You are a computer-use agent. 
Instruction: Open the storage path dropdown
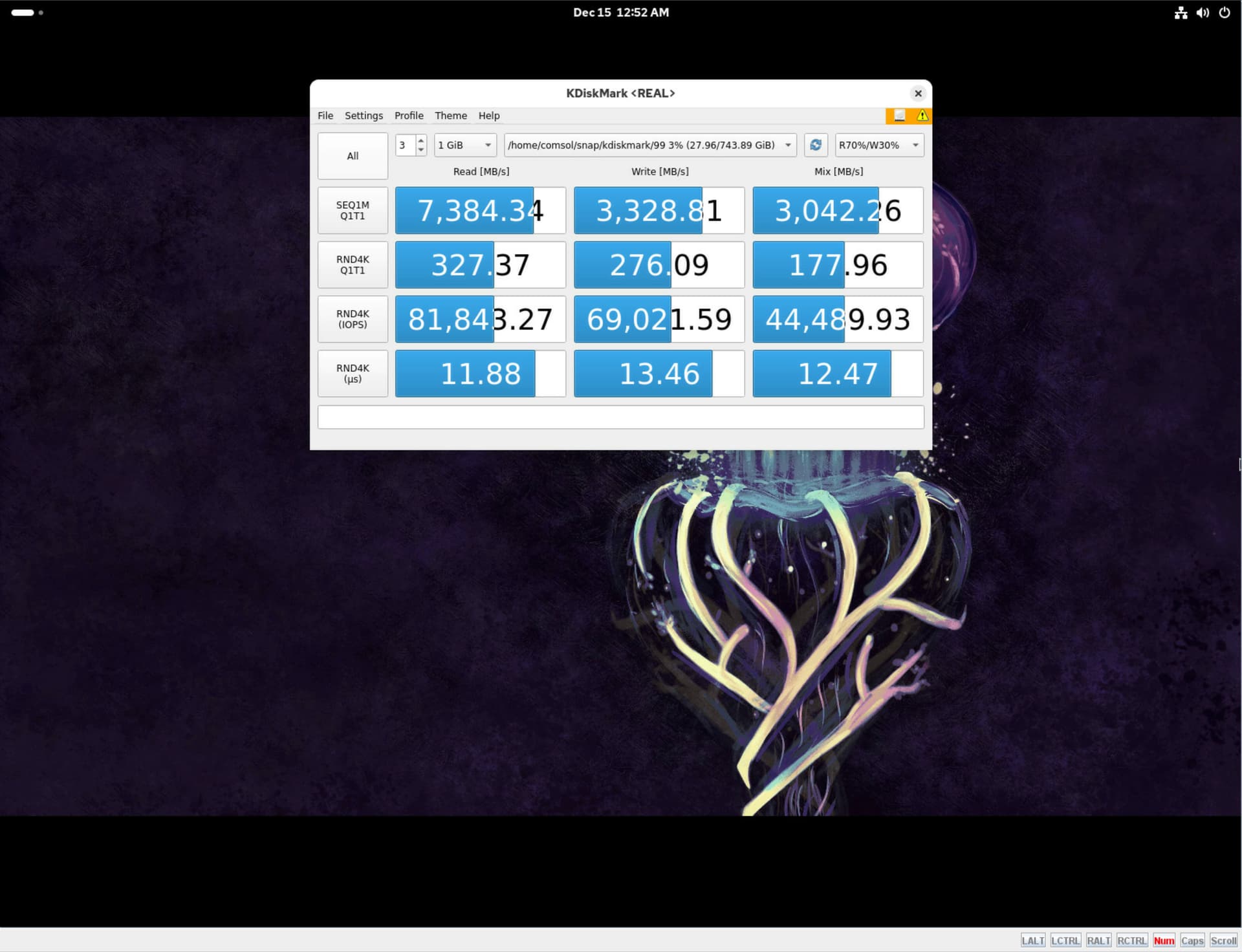(649, 145)
